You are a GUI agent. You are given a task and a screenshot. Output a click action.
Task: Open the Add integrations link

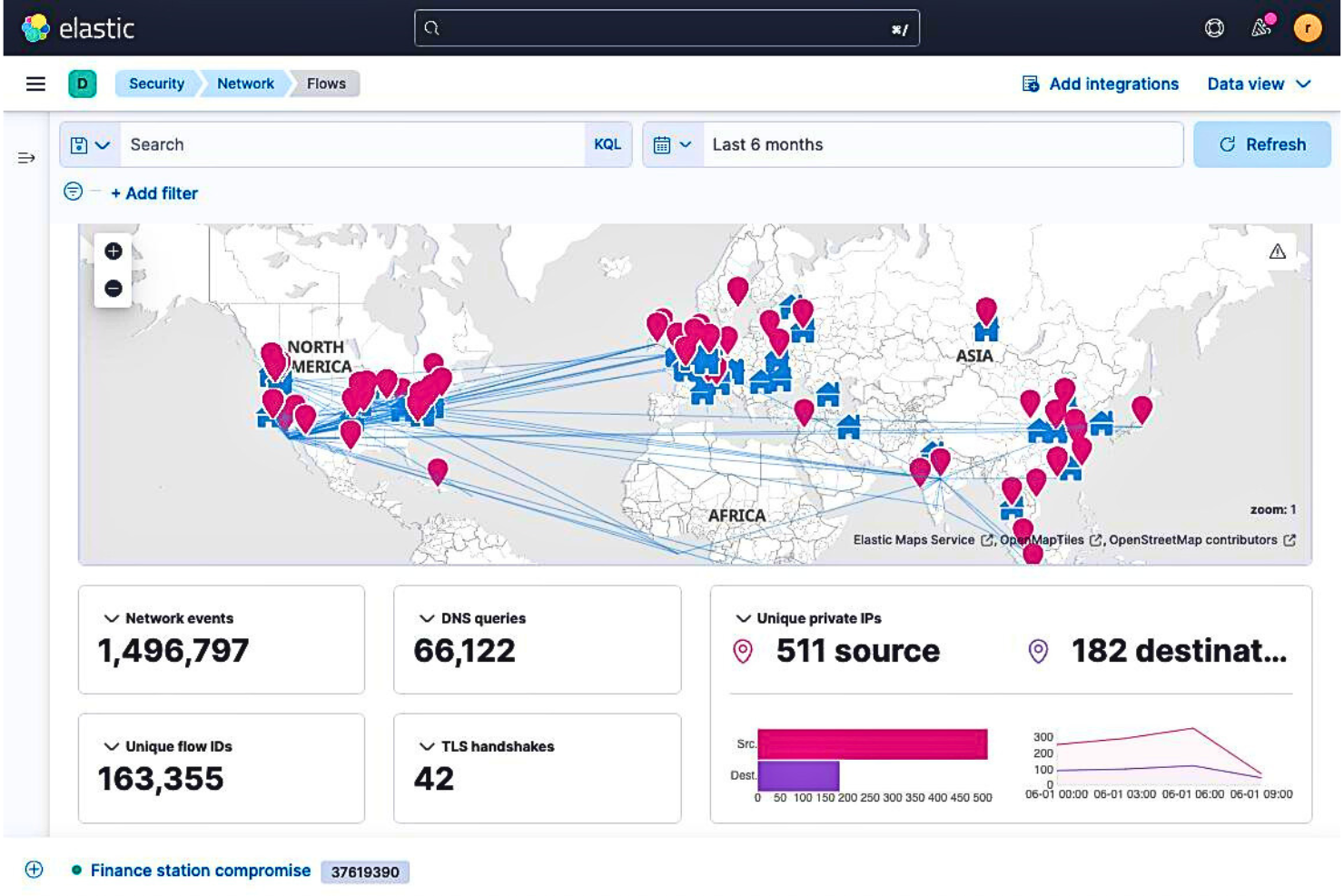coord(1112,84)
